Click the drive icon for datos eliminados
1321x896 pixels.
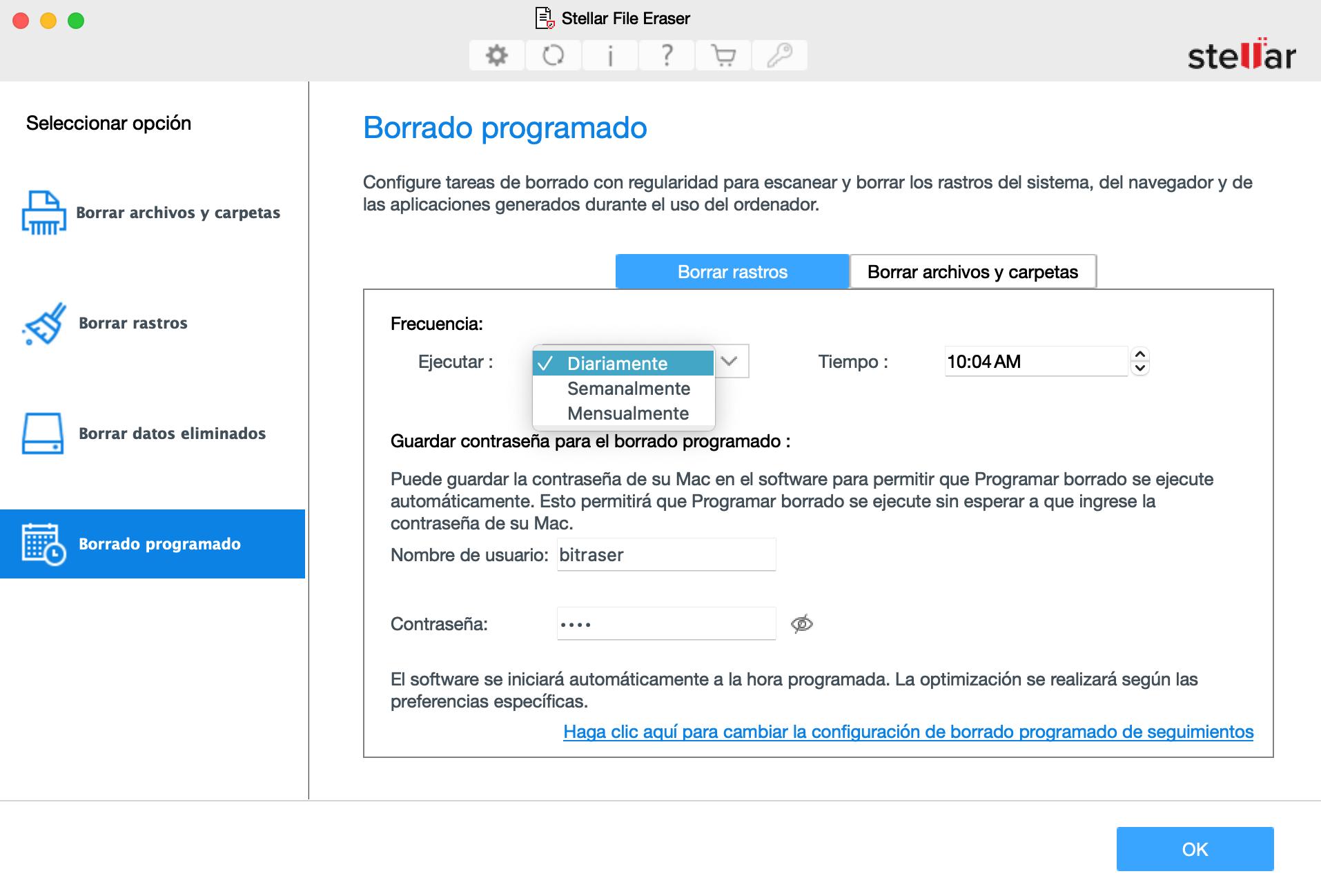pyautogui.click(x=43, y=434)
